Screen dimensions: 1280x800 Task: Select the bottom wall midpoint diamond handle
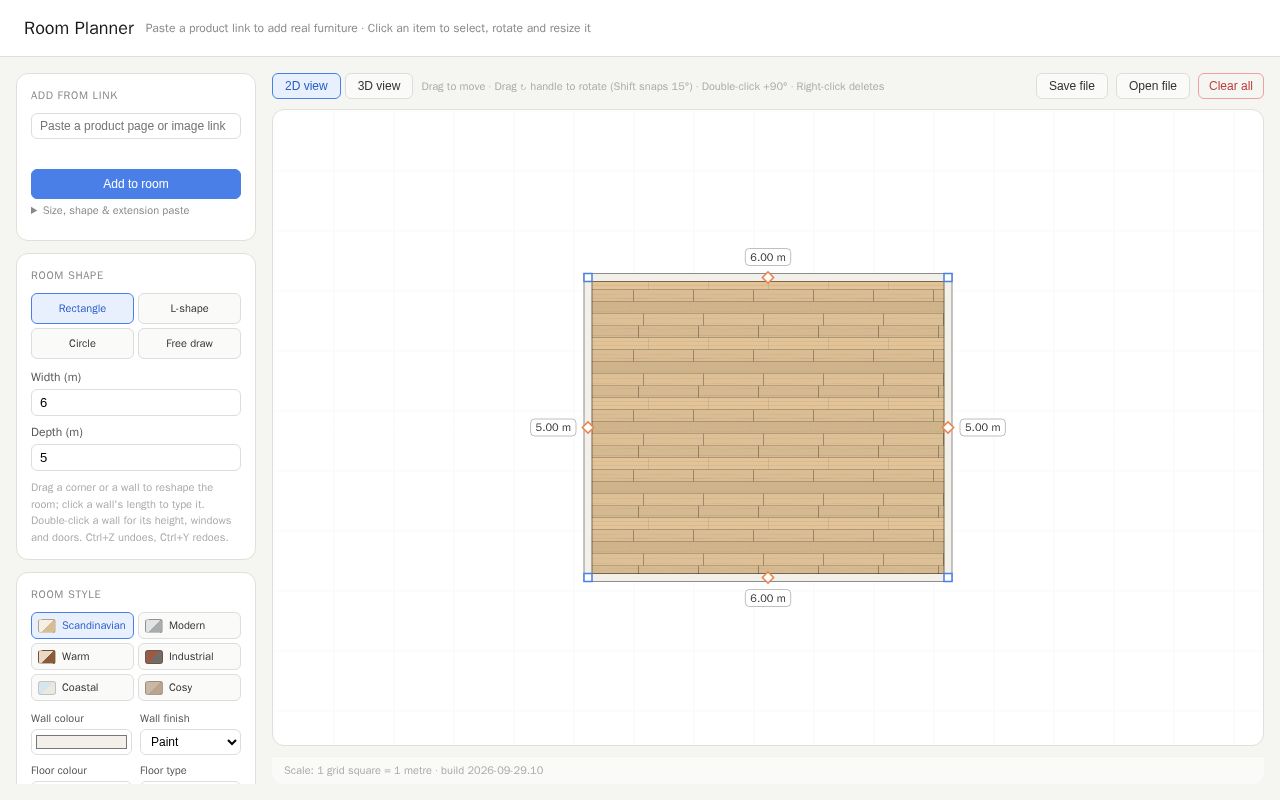coord(768,577)
